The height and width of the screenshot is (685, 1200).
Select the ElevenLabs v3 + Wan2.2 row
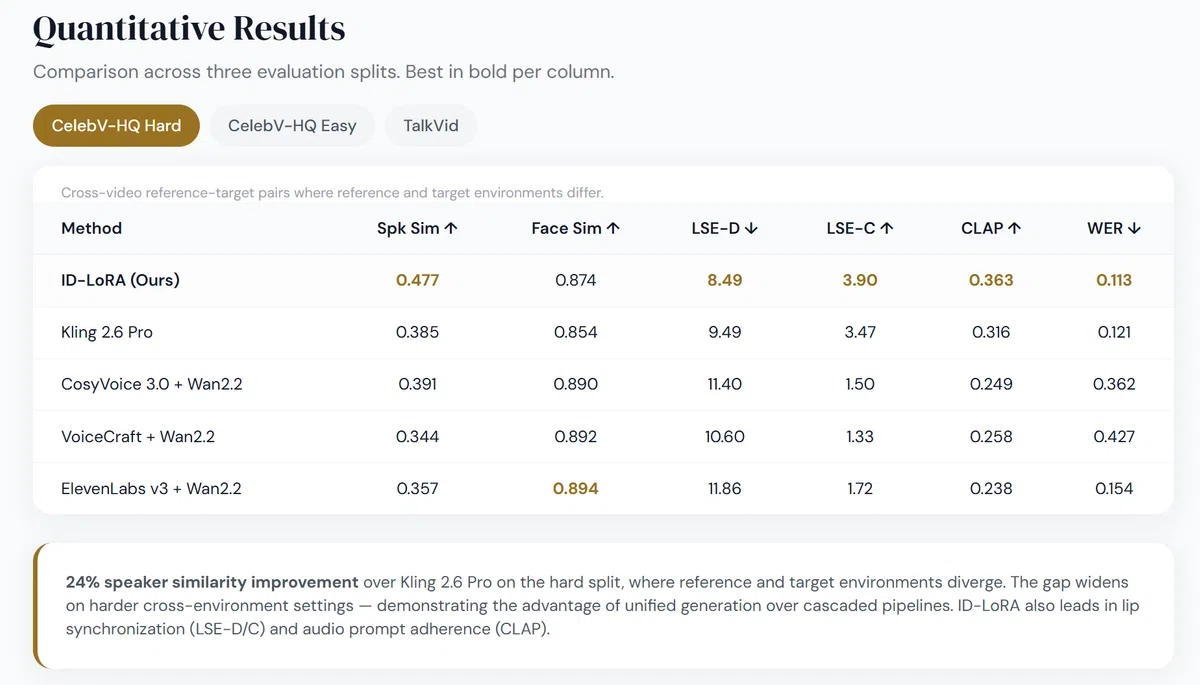point(603,488)
